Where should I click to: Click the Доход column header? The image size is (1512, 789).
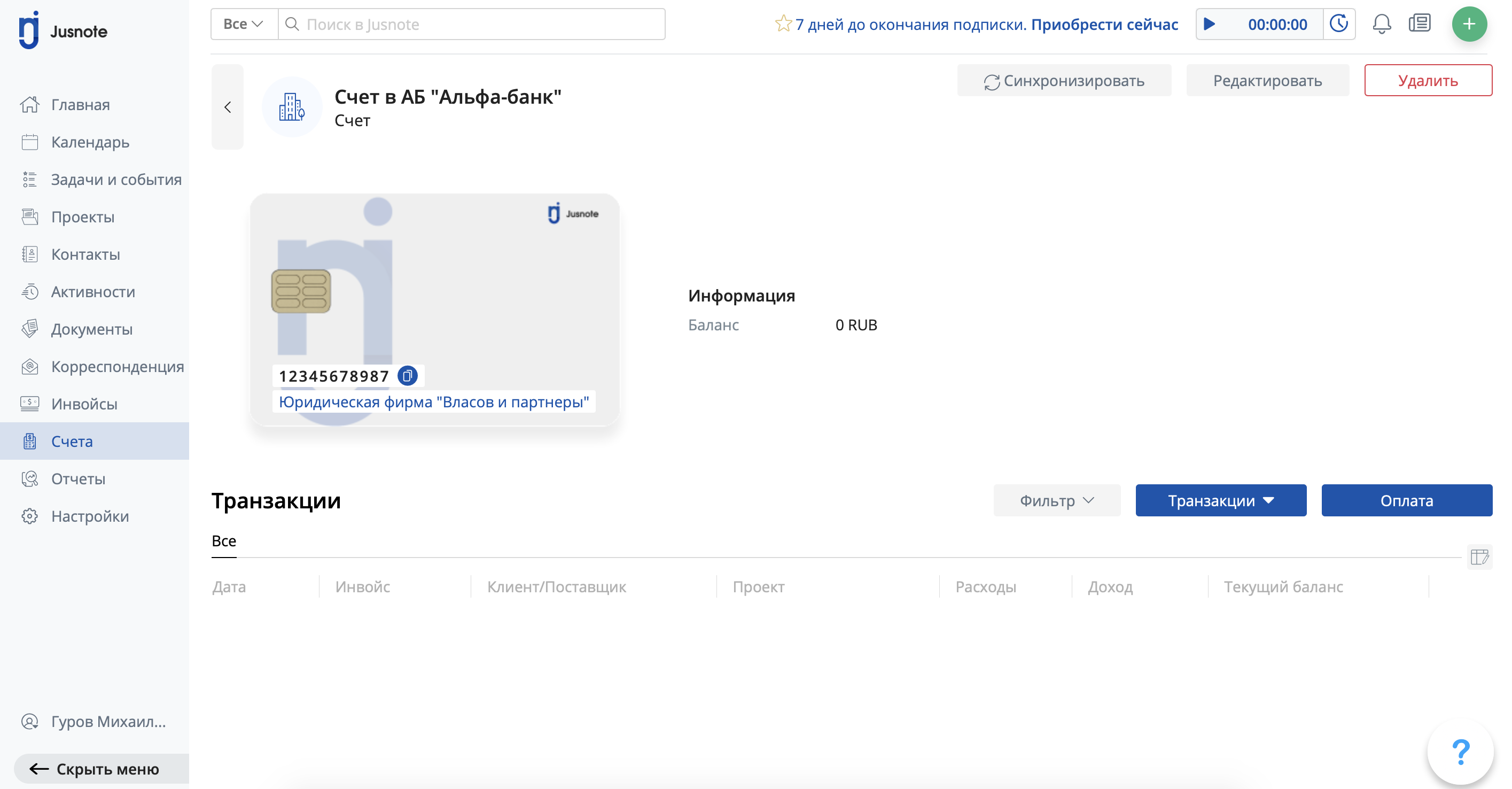point(1111,586)
